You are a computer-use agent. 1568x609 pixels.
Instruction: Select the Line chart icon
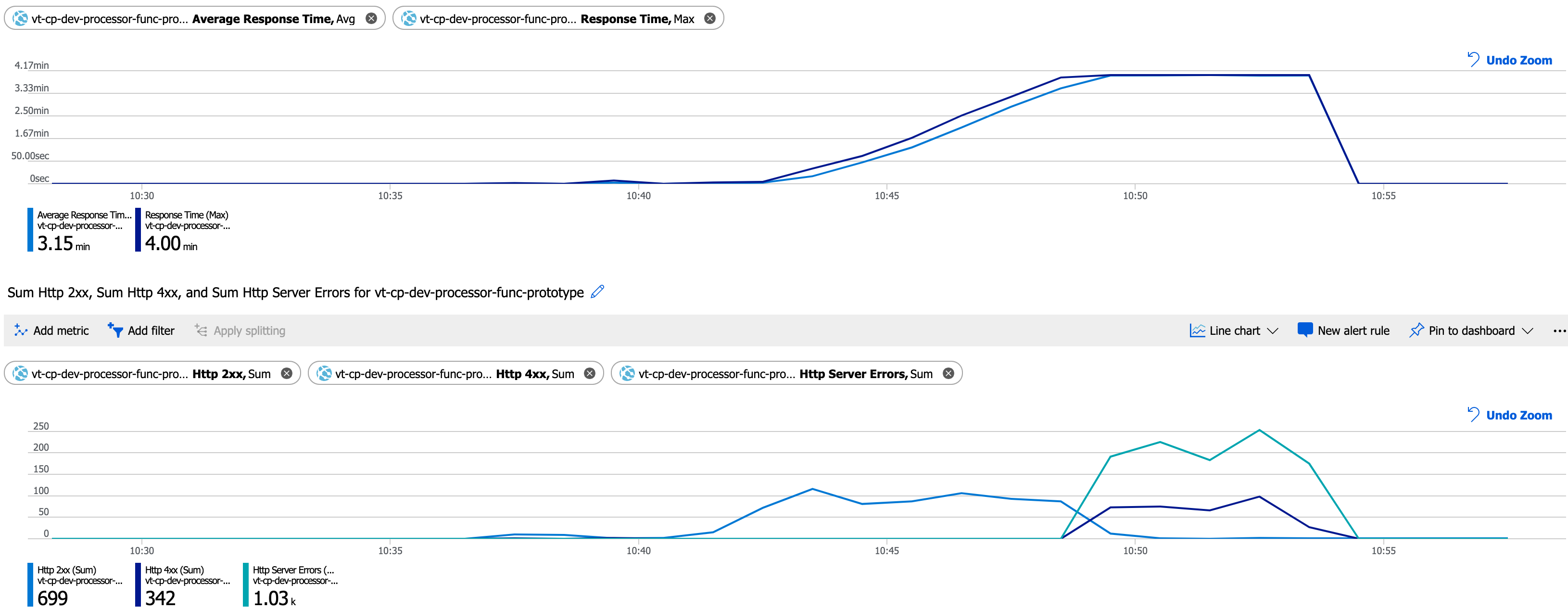click(x=1197, y=330)
